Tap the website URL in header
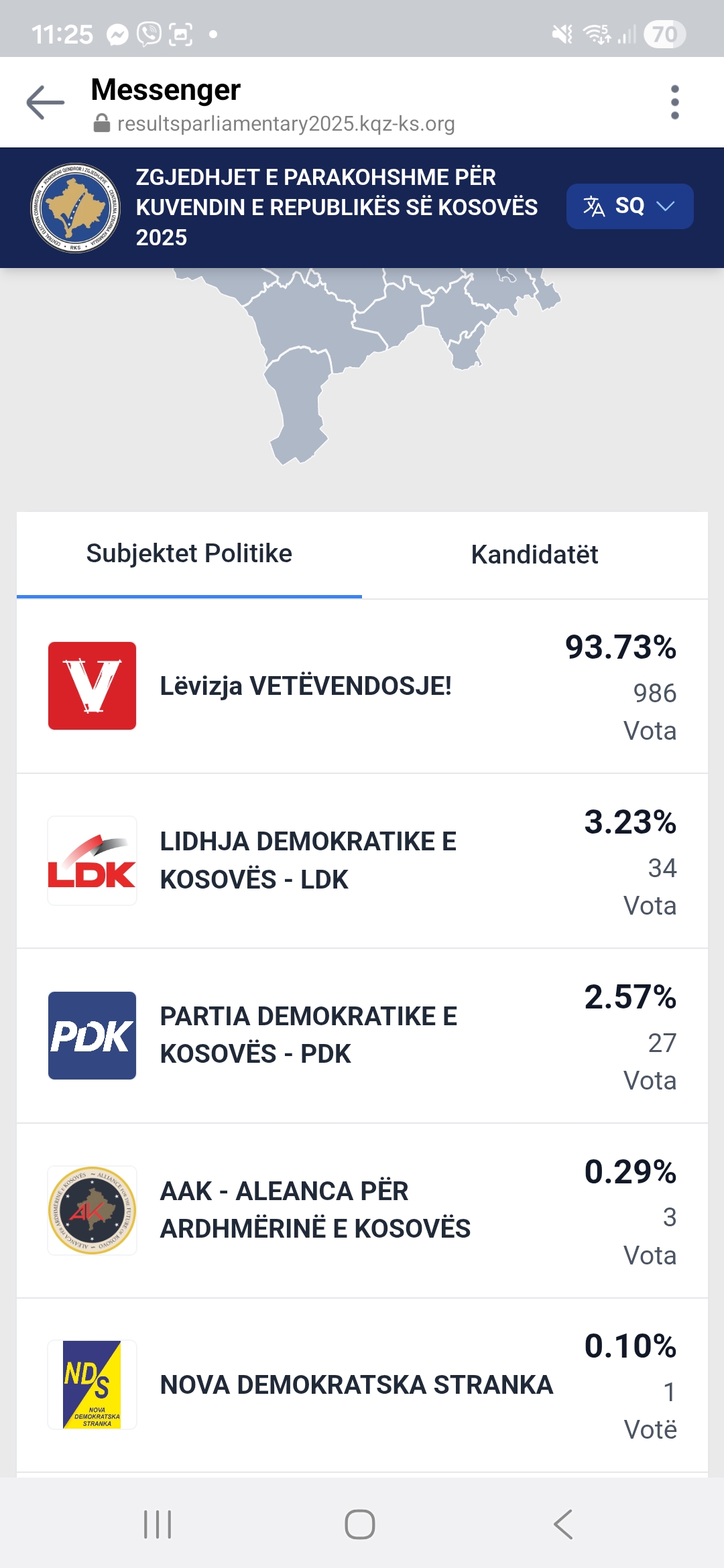The image size is (724, 1568). [x=286, y=124]
